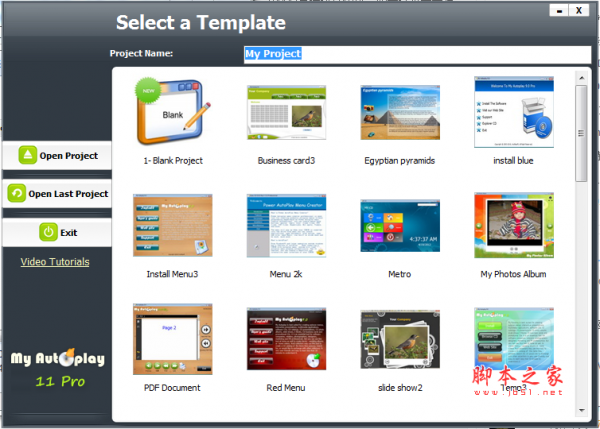Select the Menu 2k template thumbnail
Image resolution: width=600 pixels, height=429 pixels.
pos(286,226)
